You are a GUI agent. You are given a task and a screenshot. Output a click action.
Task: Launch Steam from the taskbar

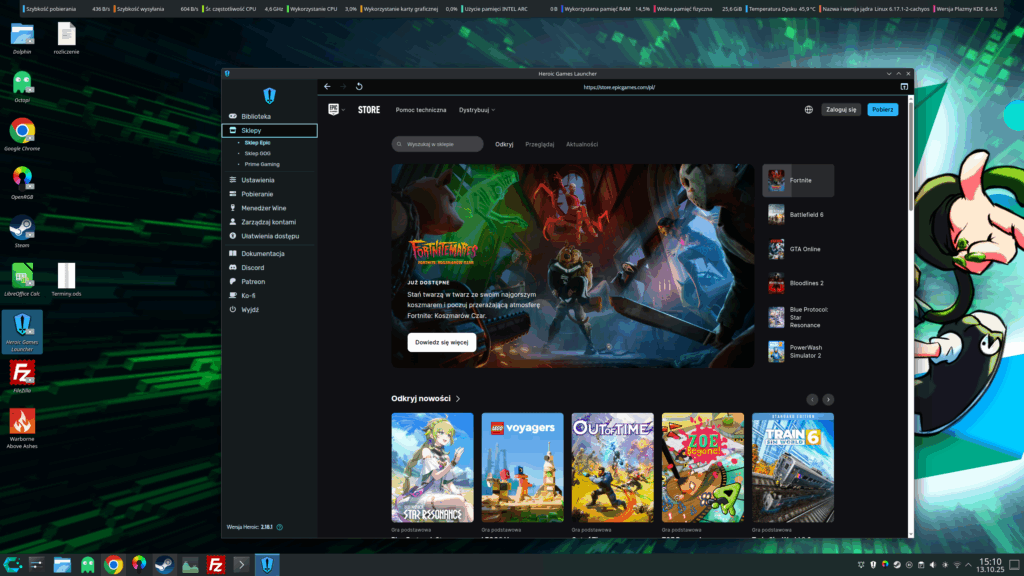click(164, 565)
